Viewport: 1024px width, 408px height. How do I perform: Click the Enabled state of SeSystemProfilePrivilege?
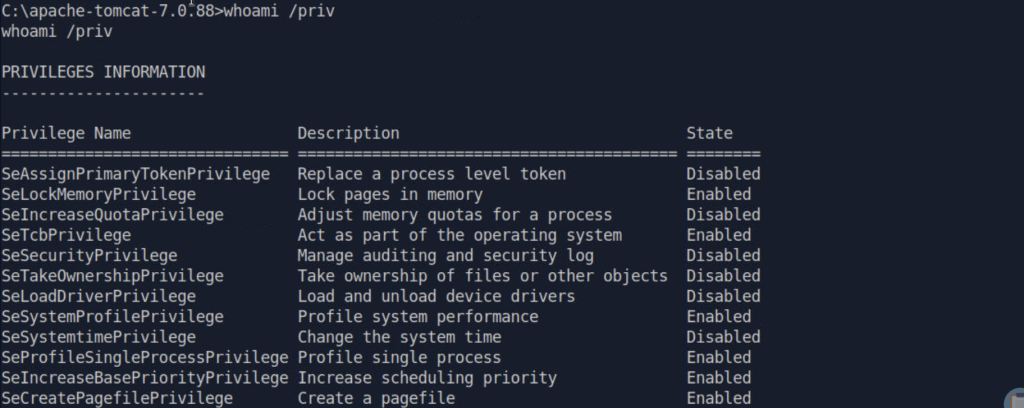718,317
